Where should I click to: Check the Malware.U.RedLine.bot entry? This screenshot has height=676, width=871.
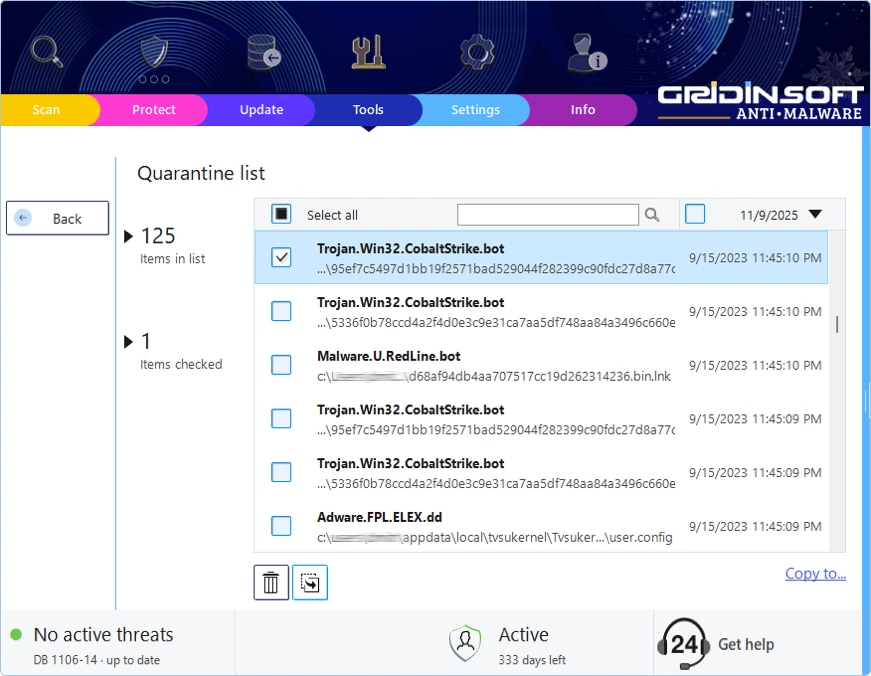(280, 364)
